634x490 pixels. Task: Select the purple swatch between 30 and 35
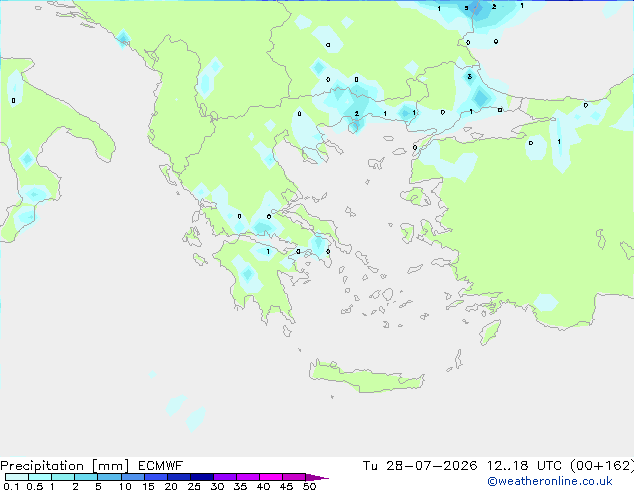[224, 477]
